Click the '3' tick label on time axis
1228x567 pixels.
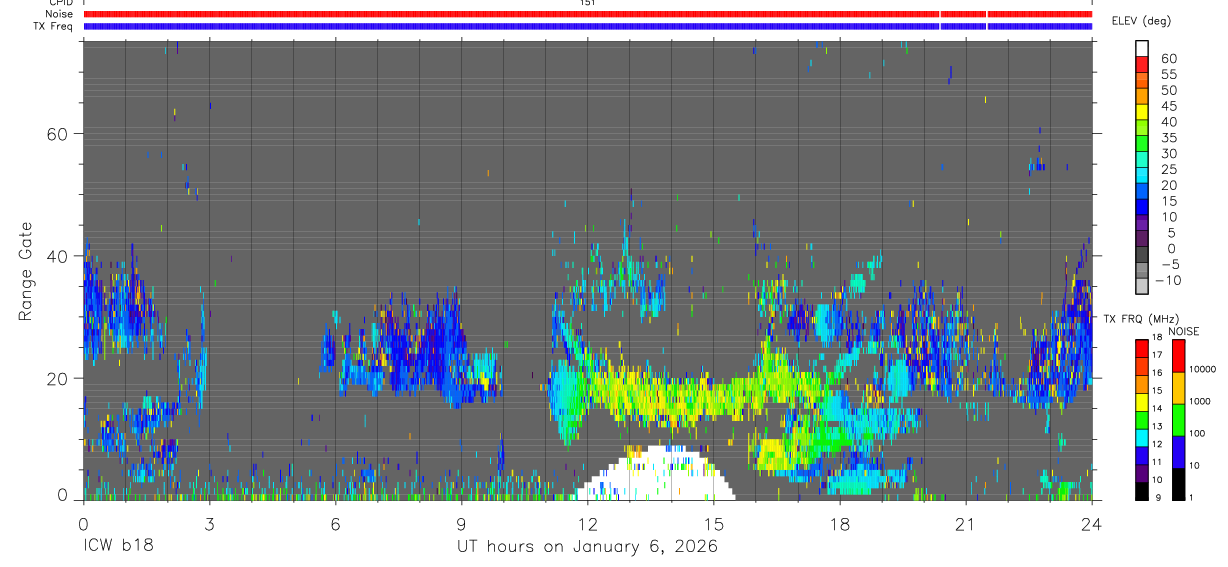pos(209,523)
